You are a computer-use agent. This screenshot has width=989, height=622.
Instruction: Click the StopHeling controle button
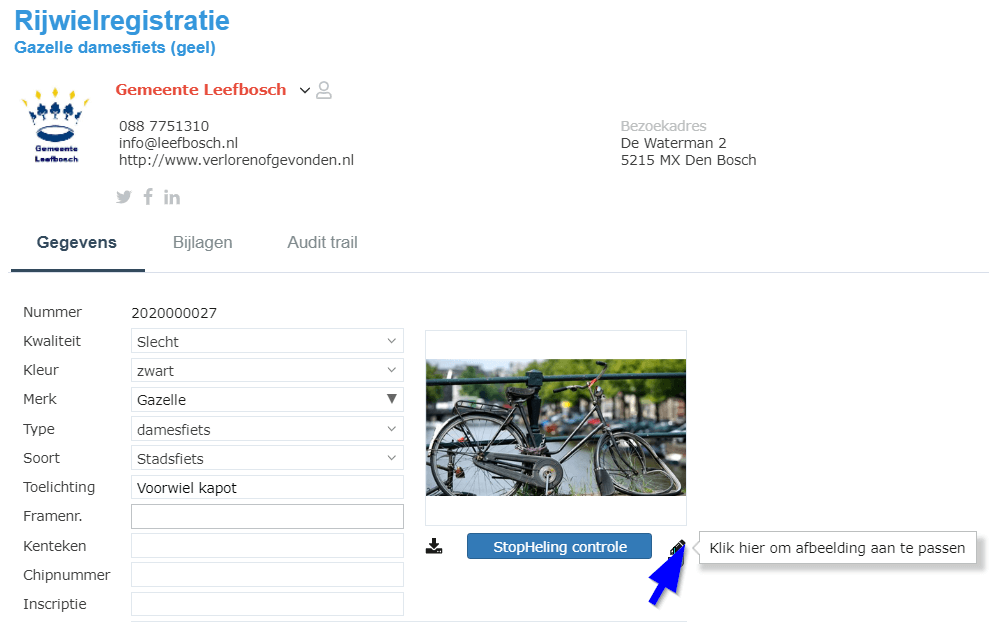click(x=559, y=546)
